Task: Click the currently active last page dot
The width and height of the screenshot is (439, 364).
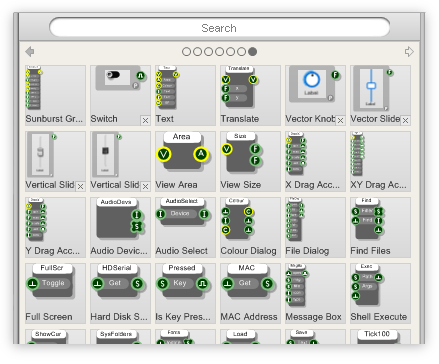Action: point(252,52)
